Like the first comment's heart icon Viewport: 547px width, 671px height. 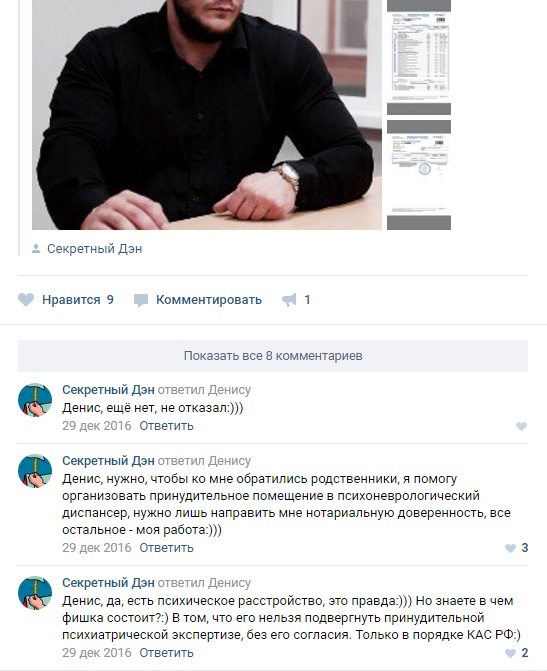pos(521,426)
